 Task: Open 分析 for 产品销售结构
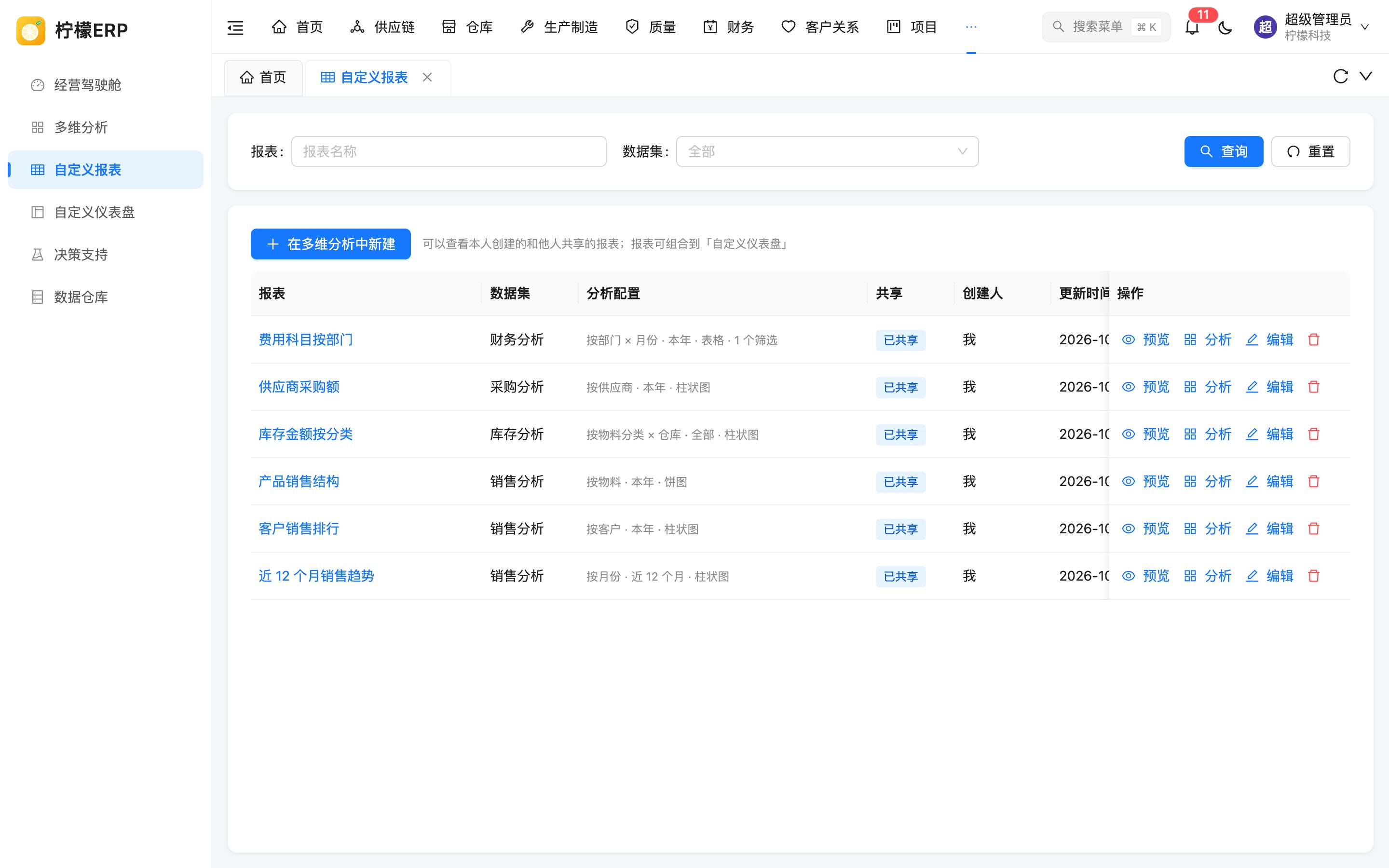(1208, 481)
